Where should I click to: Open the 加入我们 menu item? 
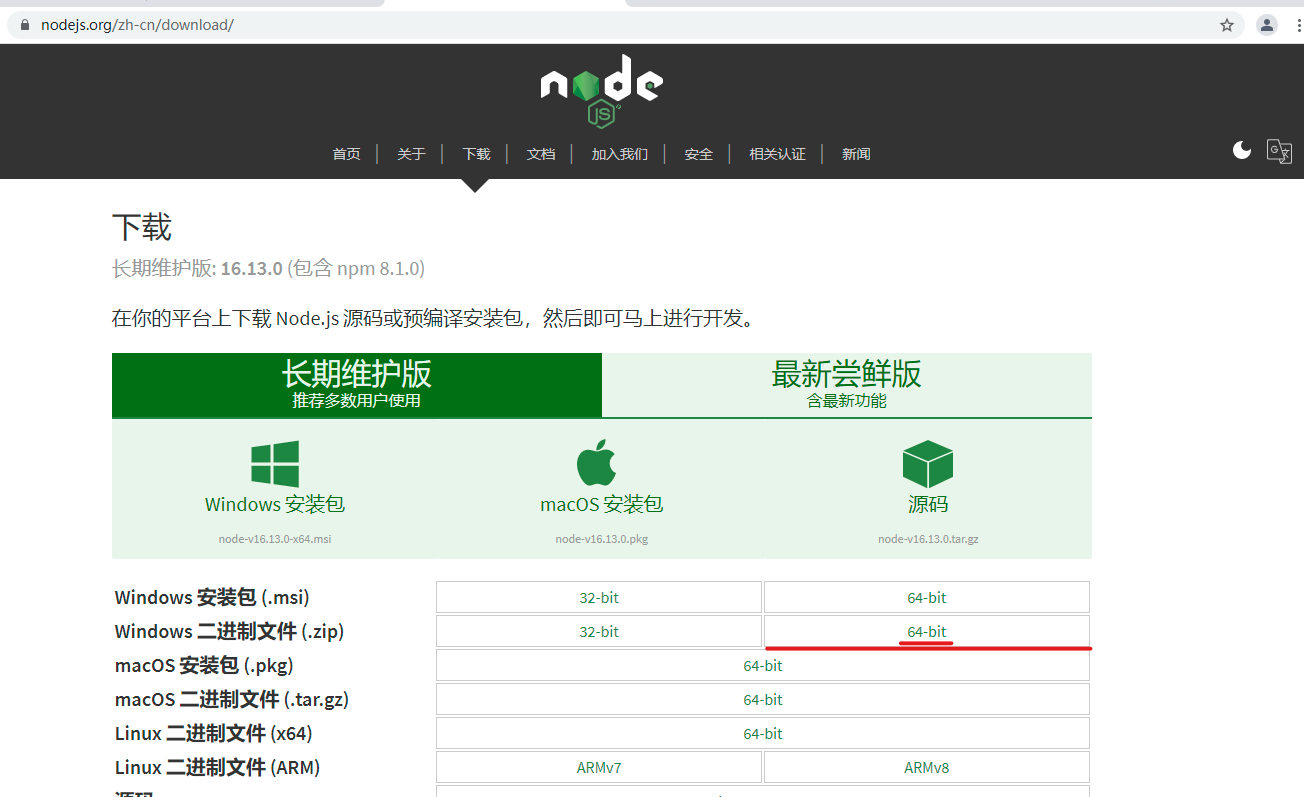(x=618, y=154)
